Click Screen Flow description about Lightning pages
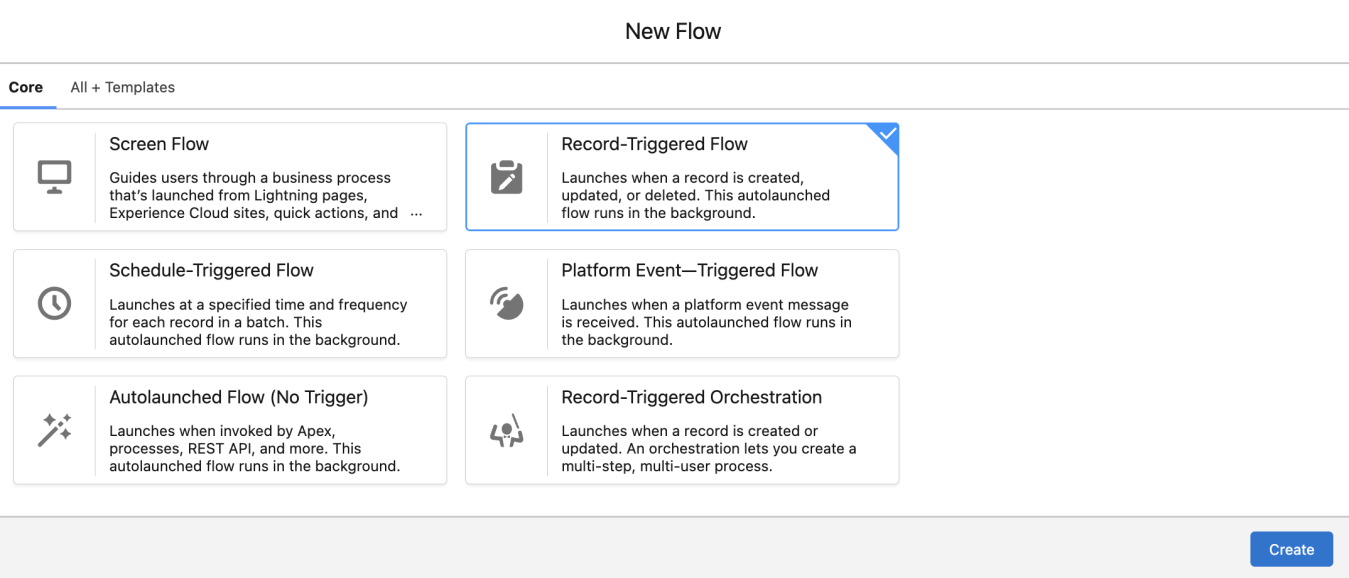This screenshot has width=1349, height=578. point(266,195)
